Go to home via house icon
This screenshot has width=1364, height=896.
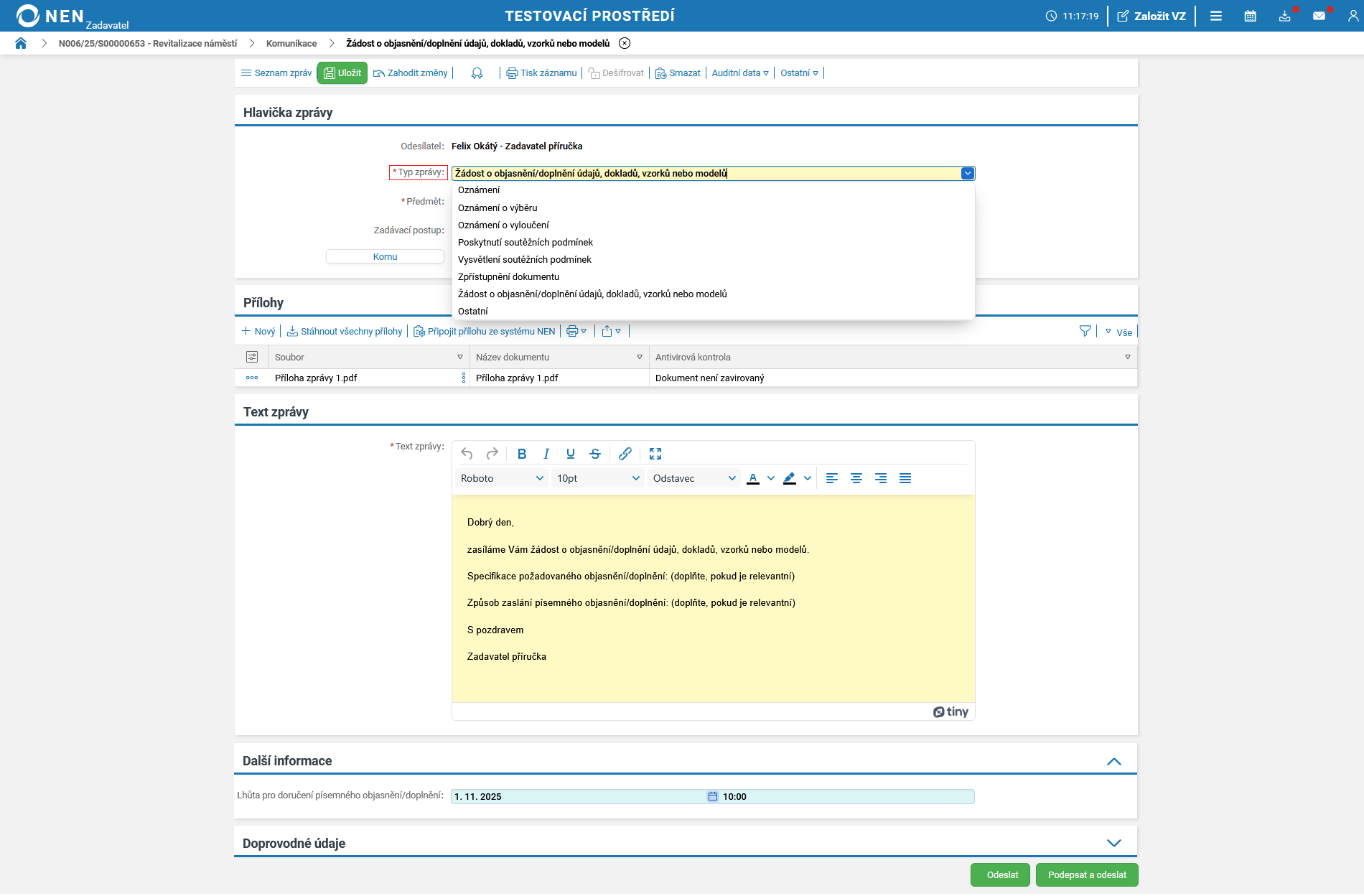pyautogui.click(x=21, y=43)
